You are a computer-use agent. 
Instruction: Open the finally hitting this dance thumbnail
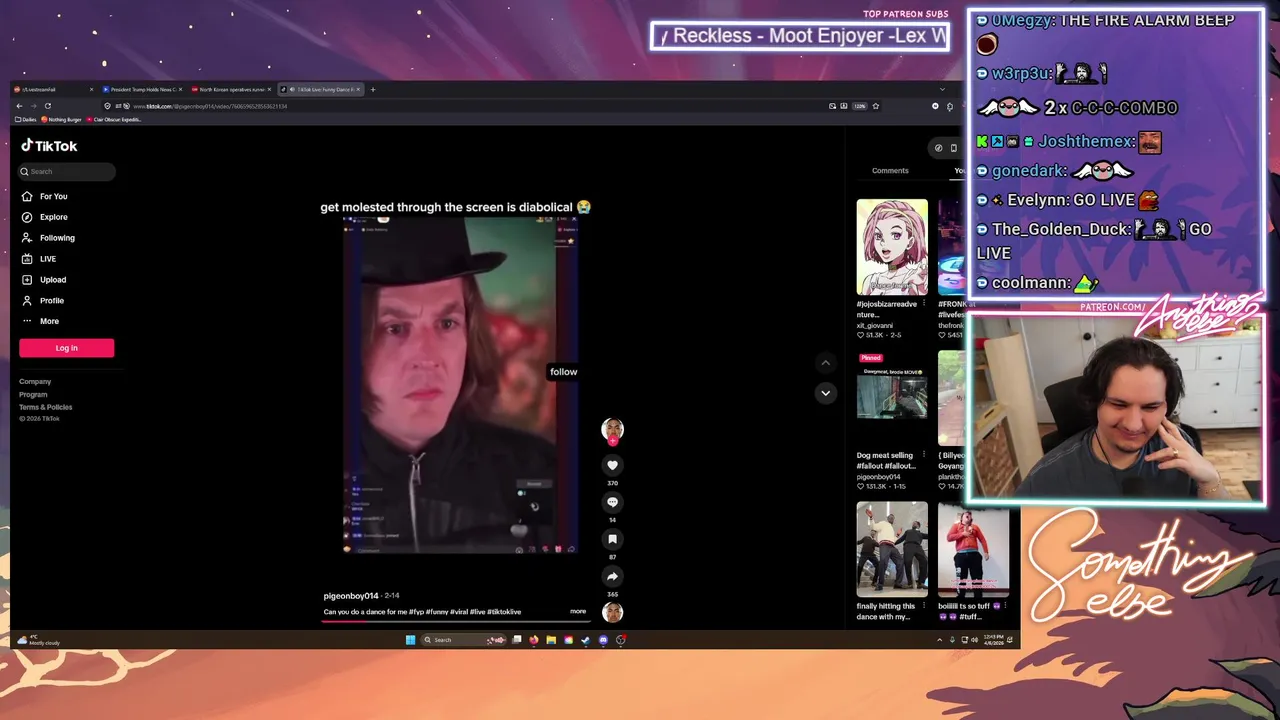pos(892,549)
